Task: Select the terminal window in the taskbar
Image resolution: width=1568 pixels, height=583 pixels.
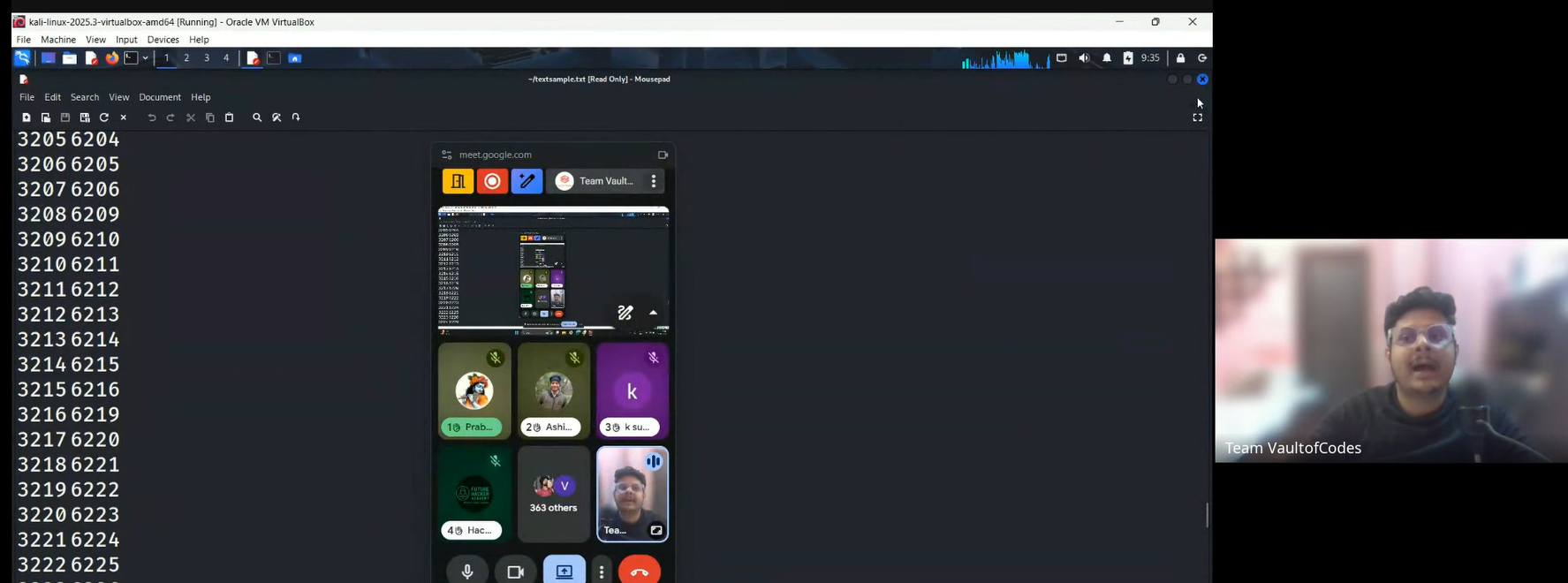Action: [274, 58]
